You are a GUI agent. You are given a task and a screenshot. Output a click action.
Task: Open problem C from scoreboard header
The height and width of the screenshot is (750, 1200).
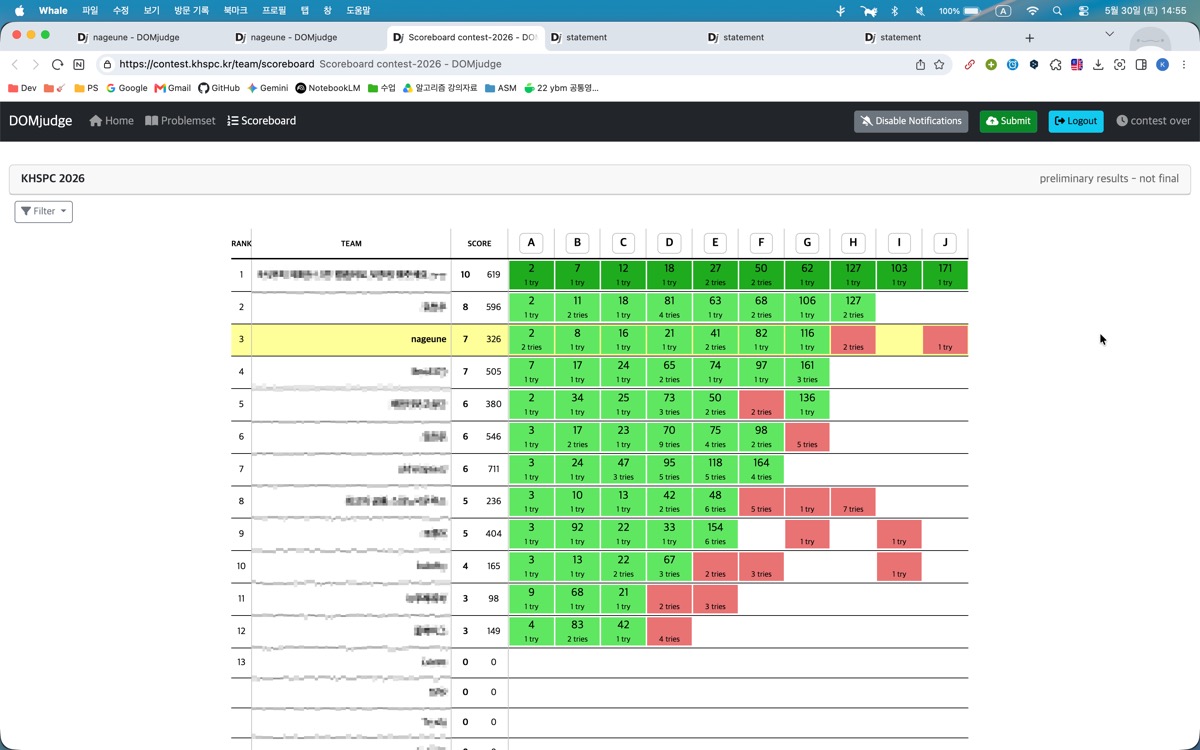(623, 243)
